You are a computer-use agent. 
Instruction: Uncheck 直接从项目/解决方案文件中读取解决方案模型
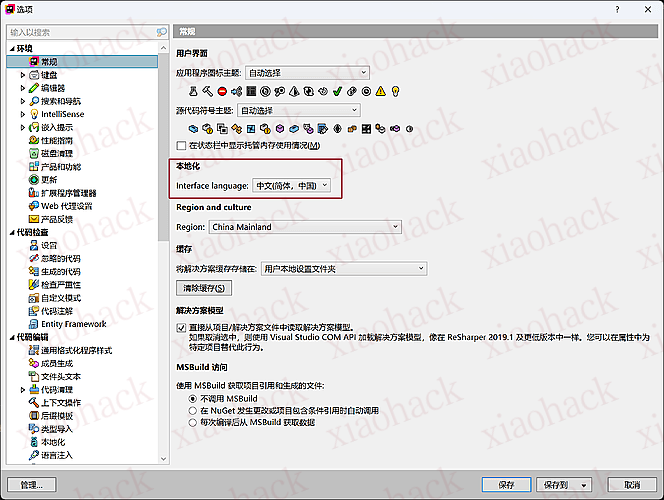point(181,328)
